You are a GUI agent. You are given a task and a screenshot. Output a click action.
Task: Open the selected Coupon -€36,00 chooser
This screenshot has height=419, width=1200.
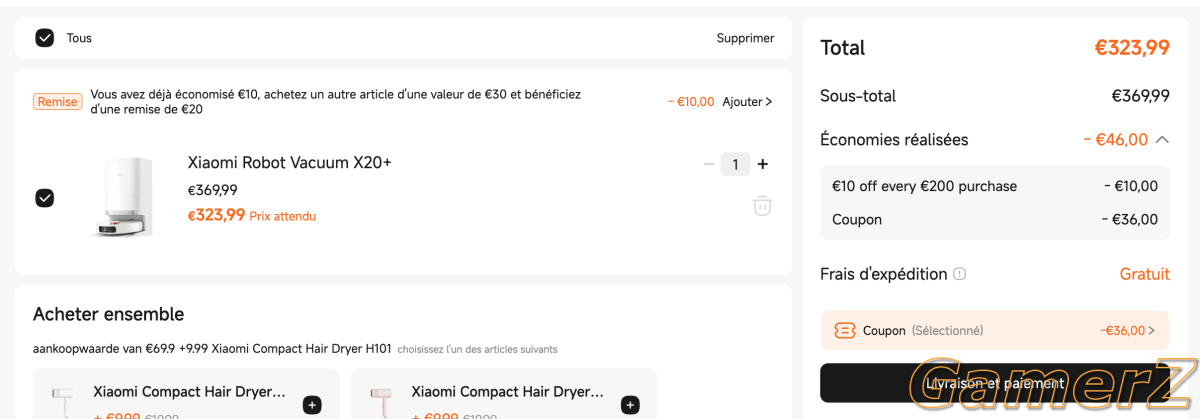tap(995, 330)
